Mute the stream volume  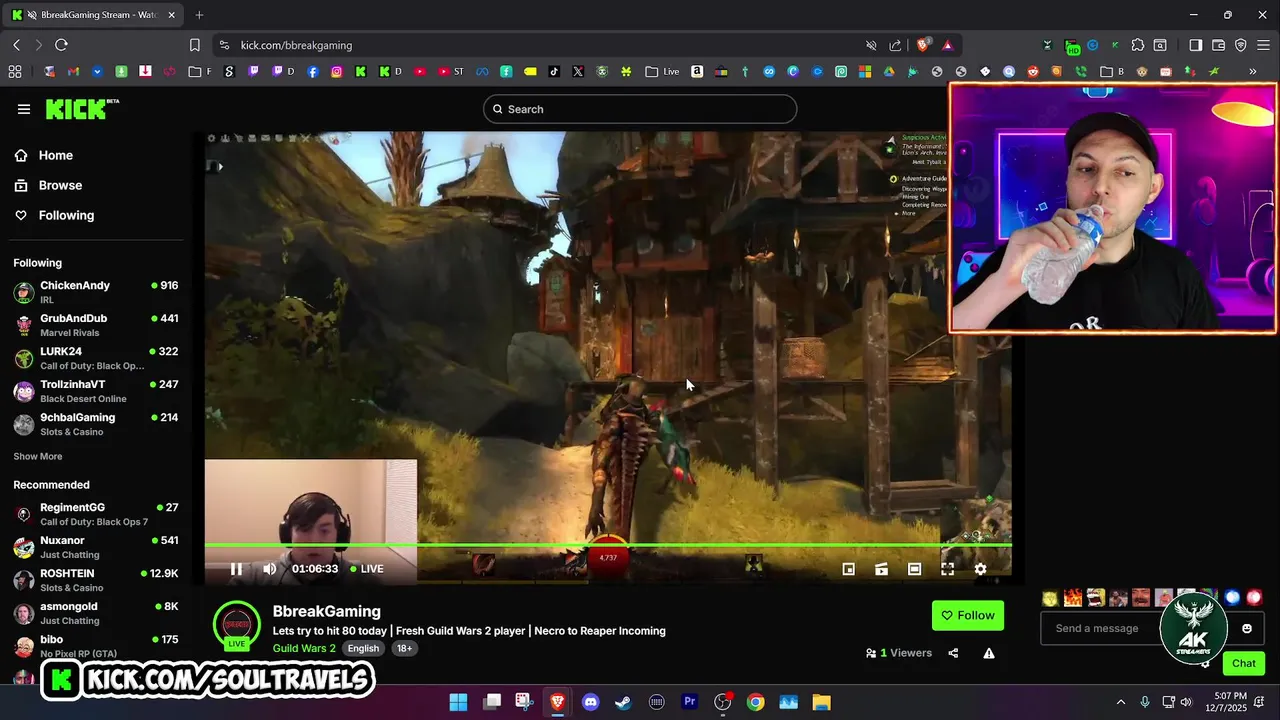[269, 569]
